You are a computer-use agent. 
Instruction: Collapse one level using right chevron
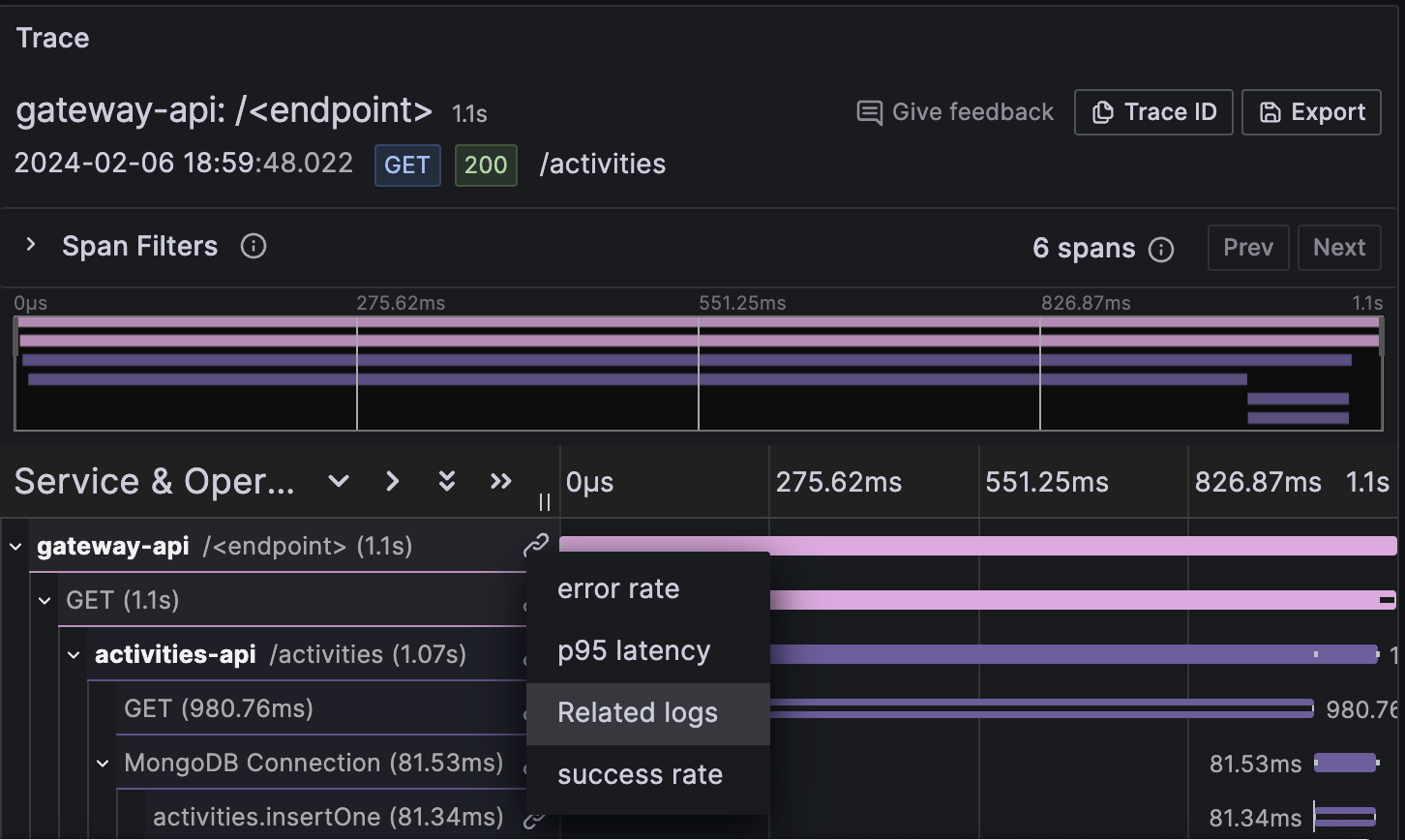tap(392, 481)
